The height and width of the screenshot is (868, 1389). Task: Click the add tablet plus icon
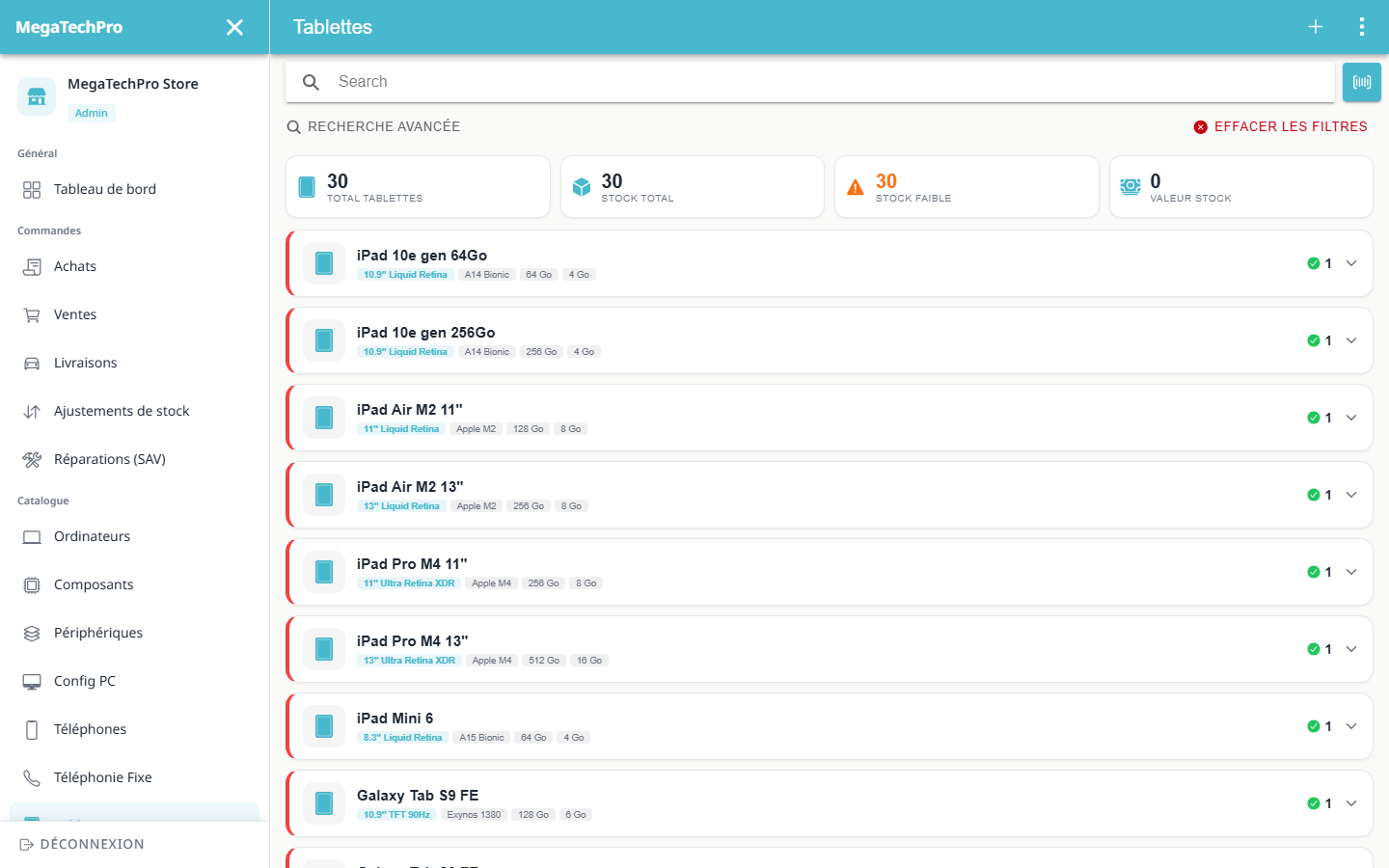tap(1316, 27)
